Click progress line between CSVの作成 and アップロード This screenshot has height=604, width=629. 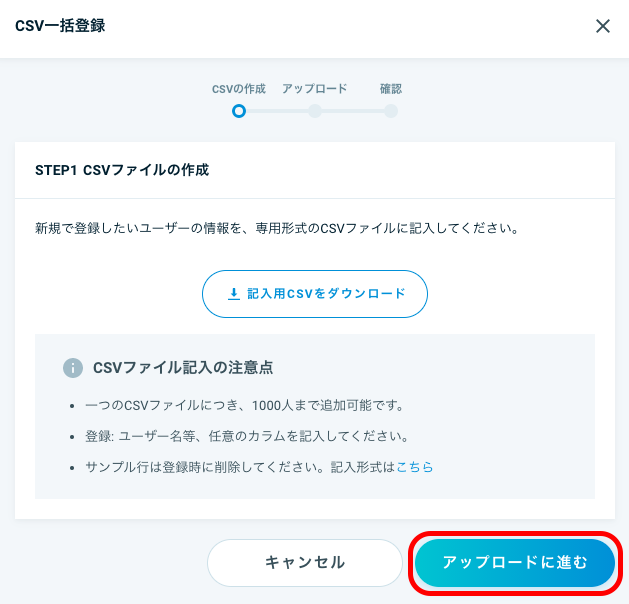coord(277,111)
